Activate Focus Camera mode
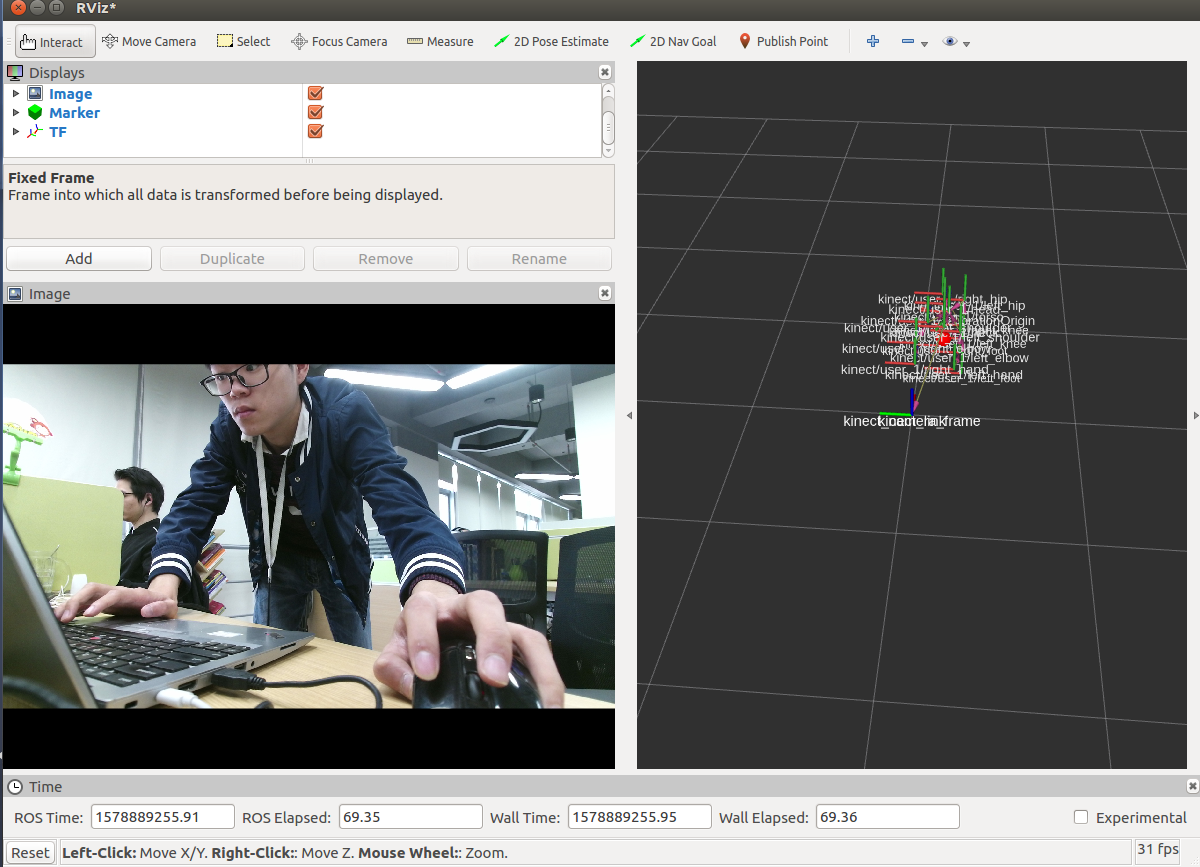 click(339, 41)
